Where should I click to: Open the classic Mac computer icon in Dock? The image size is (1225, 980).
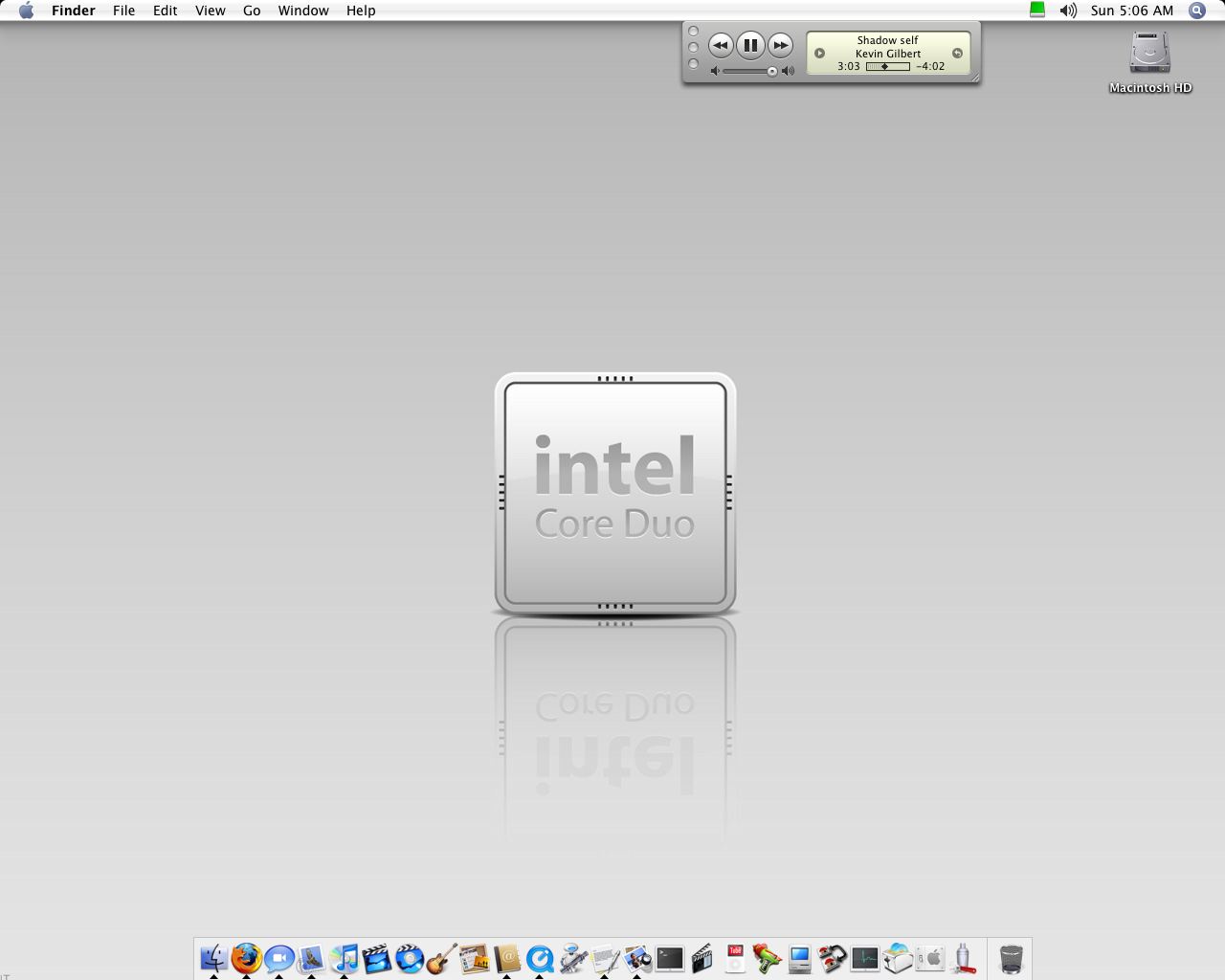[x=799, y=957]
